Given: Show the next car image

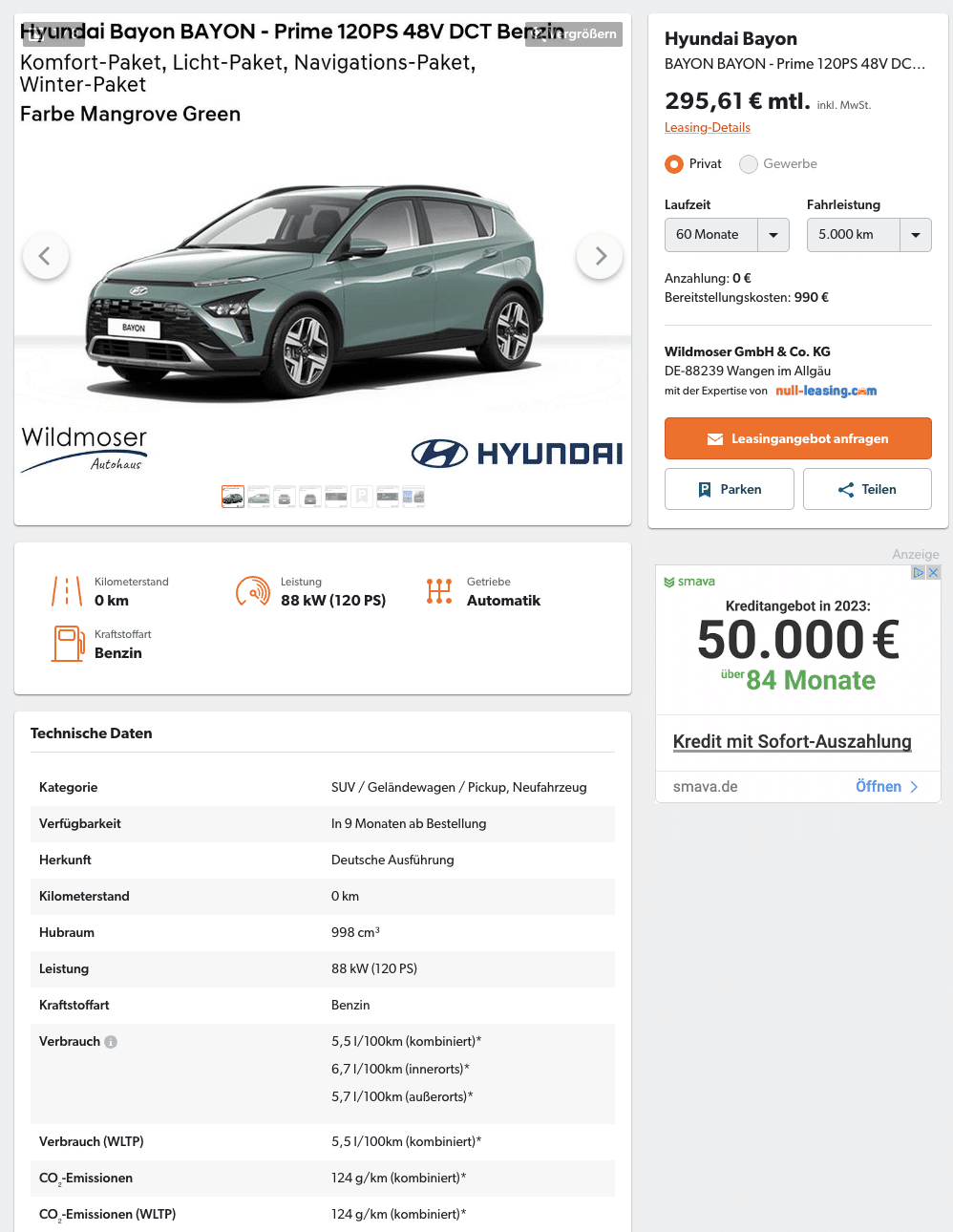Looking at the screenshot, I should [x=600, y=256].
